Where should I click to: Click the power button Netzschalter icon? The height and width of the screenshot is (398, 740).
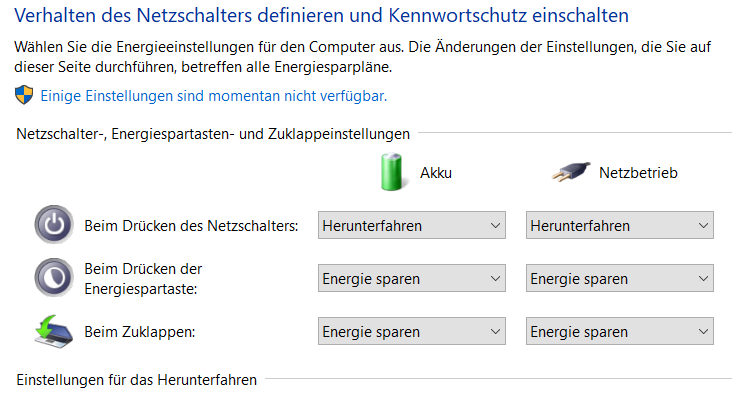[54, 224]
